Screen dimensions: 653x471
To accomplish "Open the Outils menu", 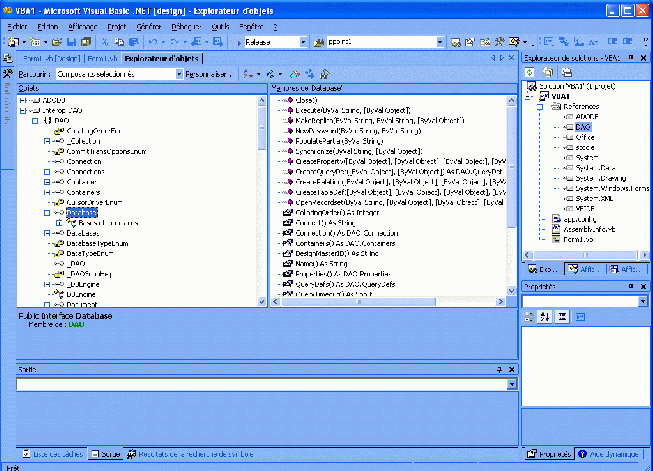I will [x=220, y=27].
